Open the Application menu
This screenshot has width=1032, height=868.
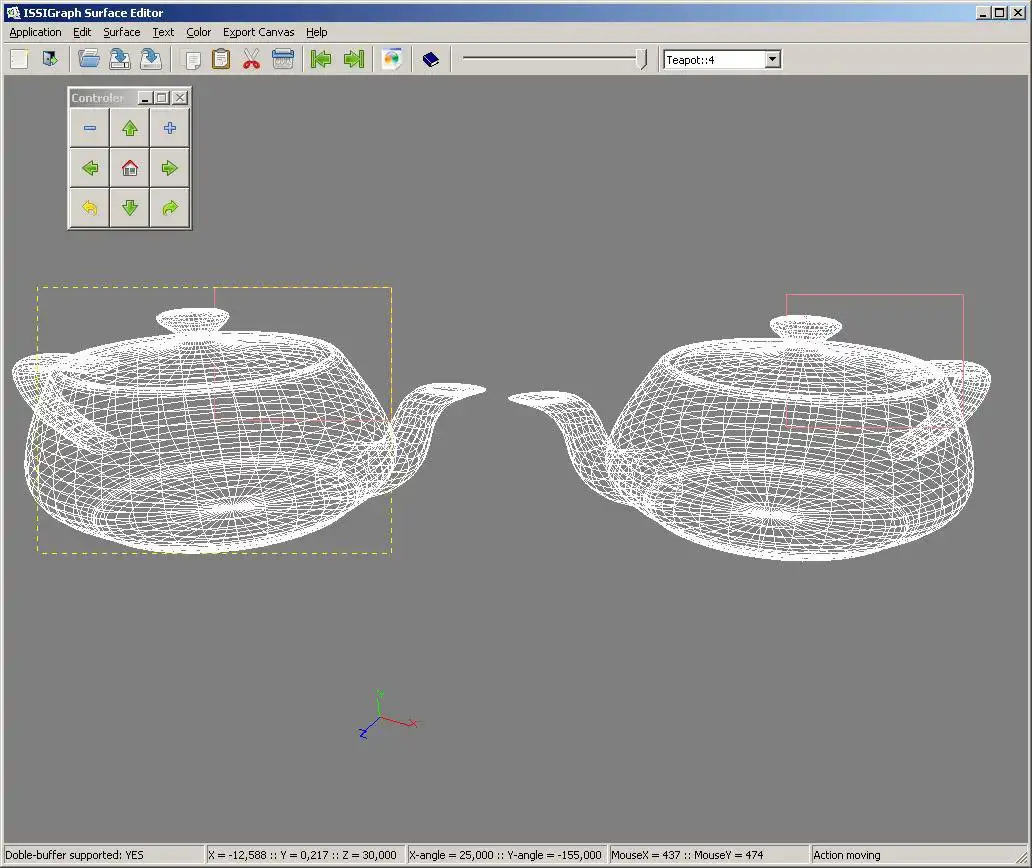click(x=36, y=32)
